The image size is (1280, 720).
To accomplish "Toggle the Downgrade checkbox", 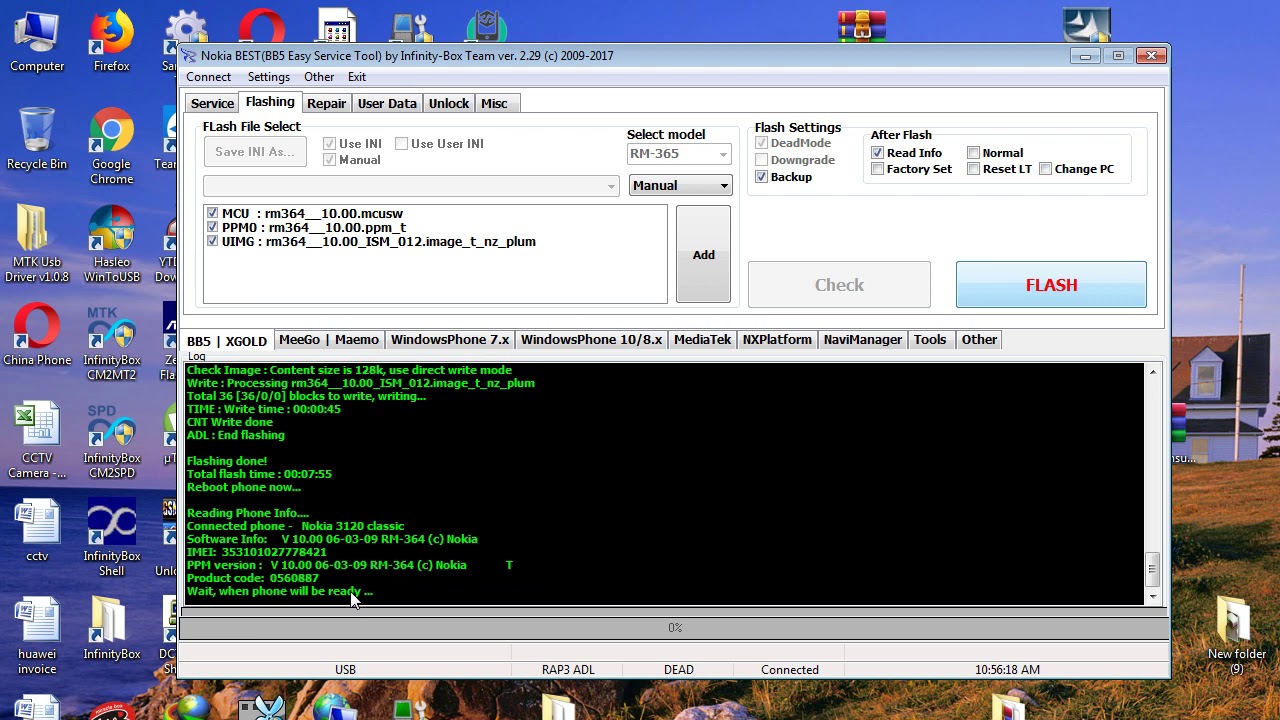I will 762,160.
